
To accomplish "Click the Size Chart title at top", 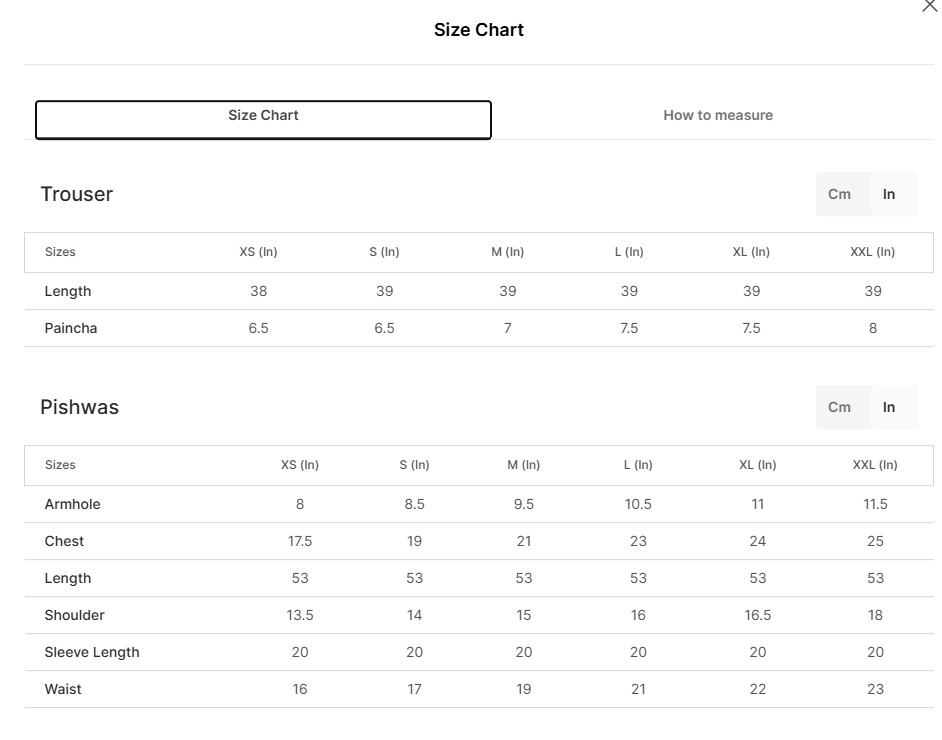I will (478, 30).
